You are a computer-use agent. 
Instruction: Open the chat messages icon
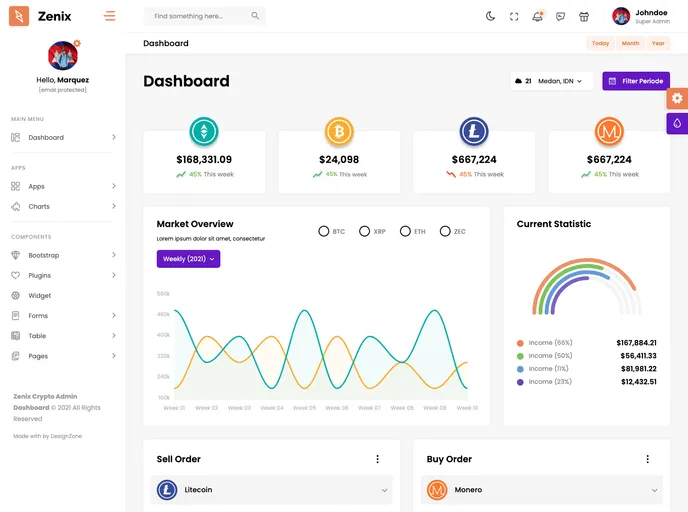click(x=560, y=17)
